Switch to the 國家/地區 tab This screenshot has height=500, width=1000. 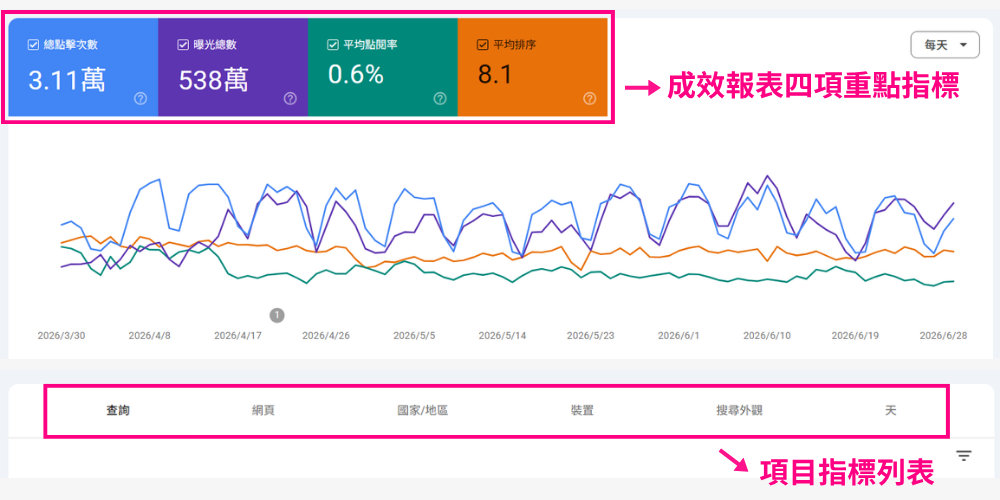tap(422, 411)
